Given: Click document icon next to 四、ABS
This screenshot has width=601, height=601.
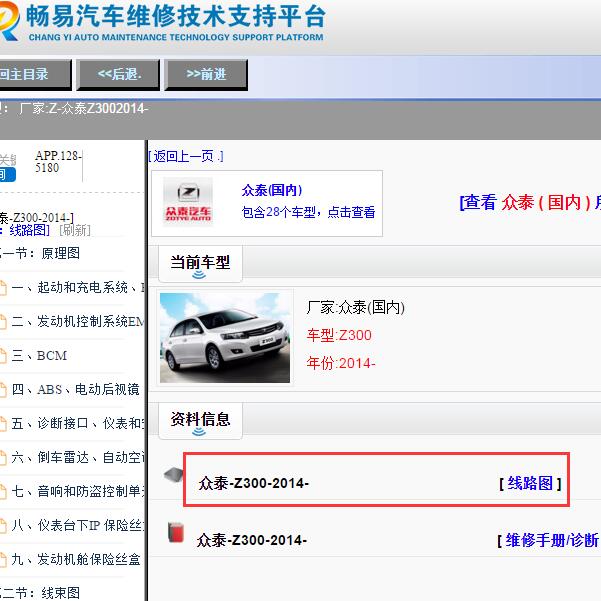Looking at the screenshot, I should [3, 390].
